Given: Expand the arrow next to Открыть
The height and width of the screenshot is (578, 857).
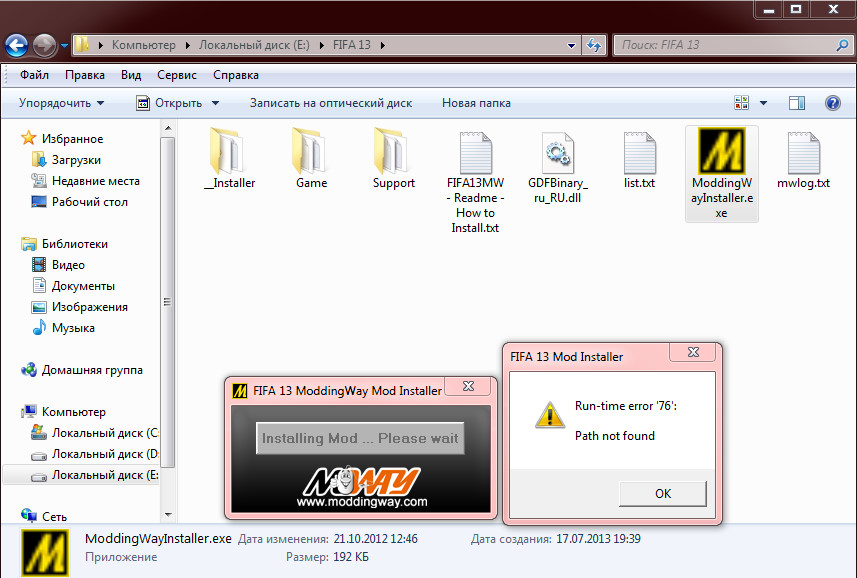Looking at the screenshot, I should click(215, 103).
